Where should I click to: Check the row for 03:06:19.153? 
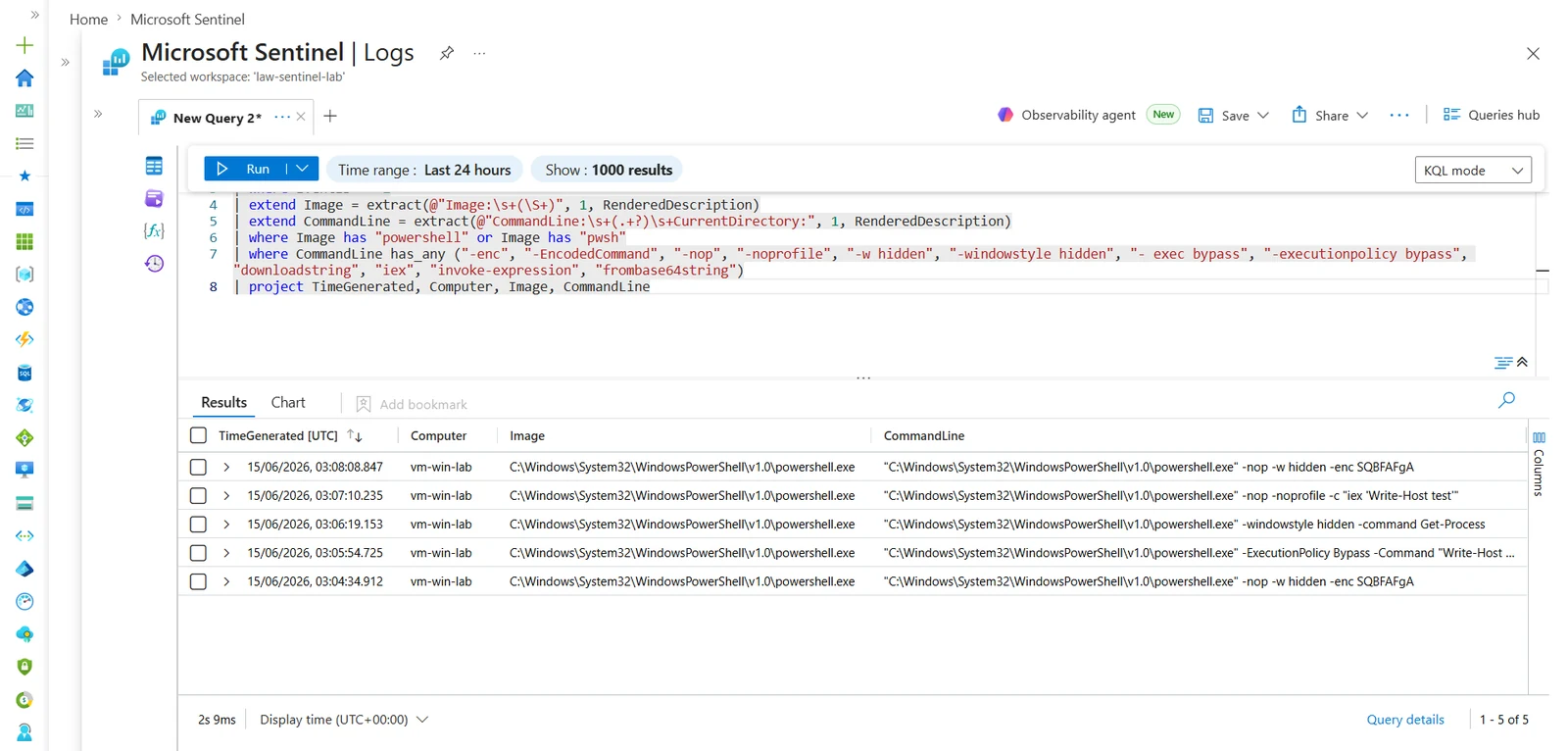198,525
